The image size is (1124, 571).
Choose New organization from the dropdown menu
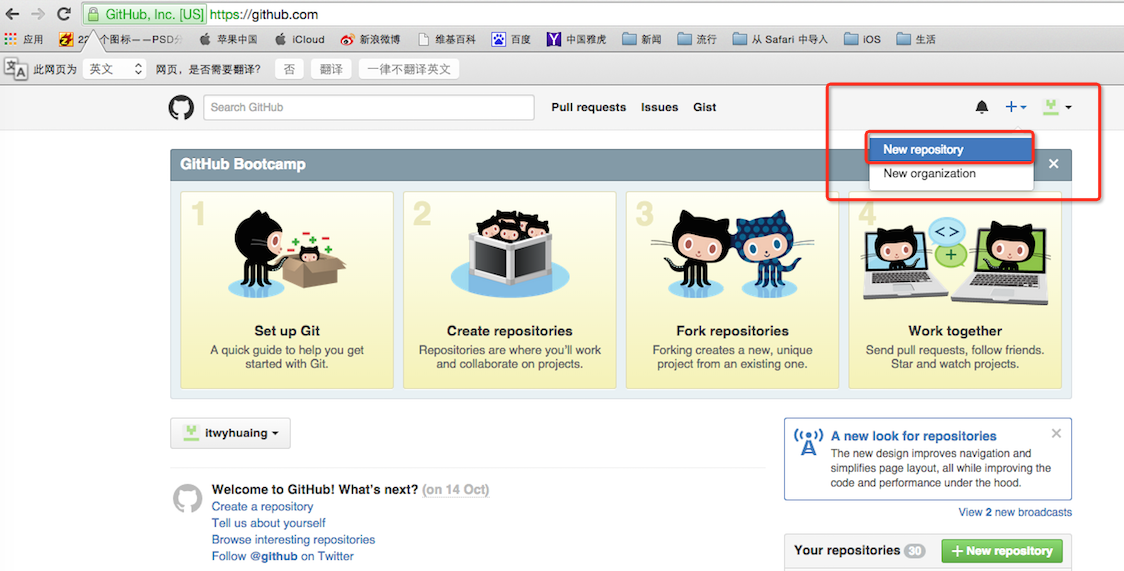951,173
